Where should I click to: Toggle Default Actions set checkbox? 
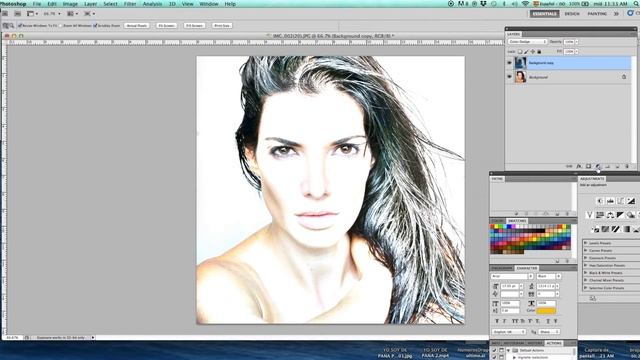click(x=494, y=350)
